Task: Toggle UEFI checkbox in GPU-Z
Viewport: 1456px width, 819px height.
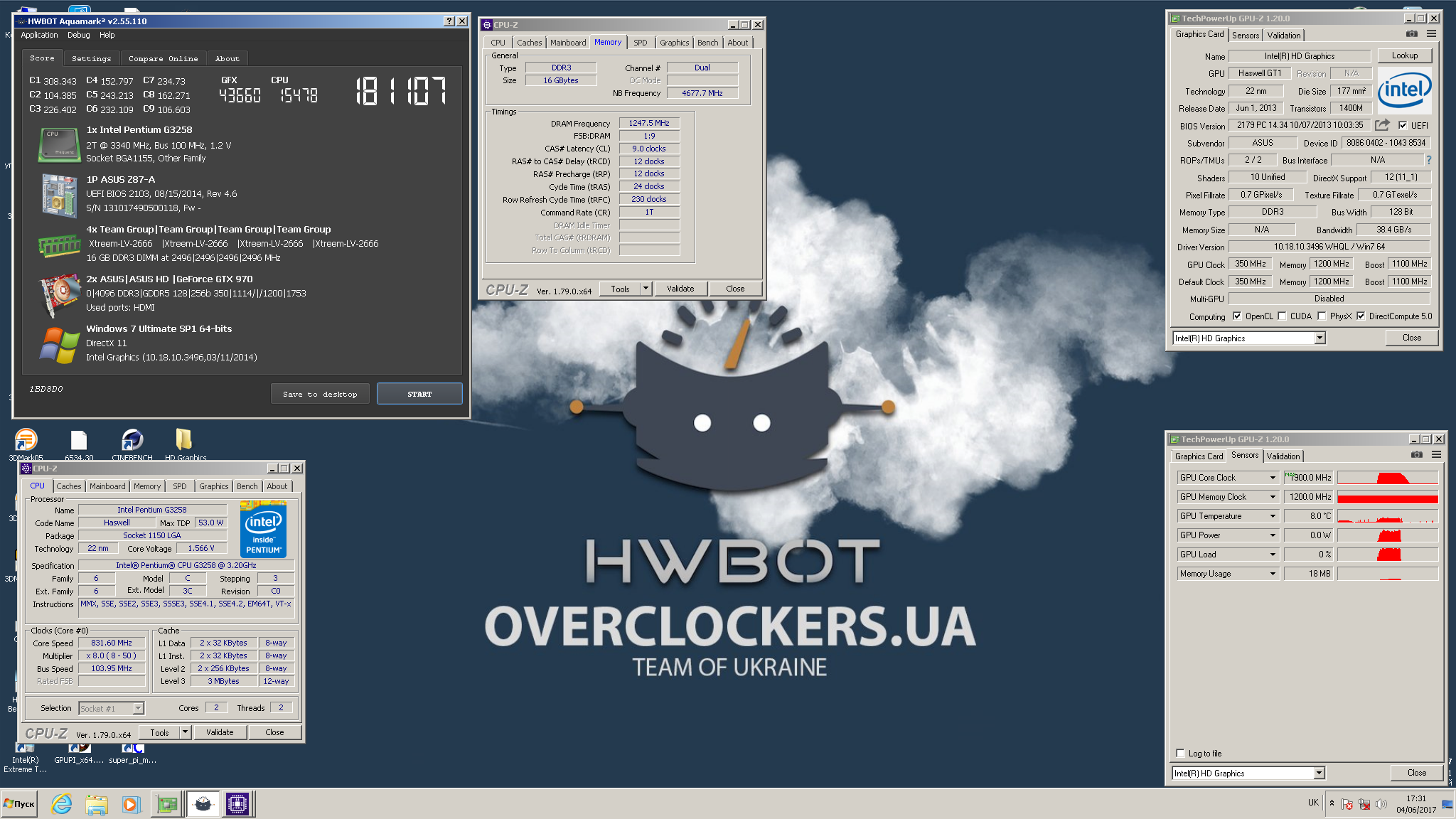Action: click(x=1403, y=125)
